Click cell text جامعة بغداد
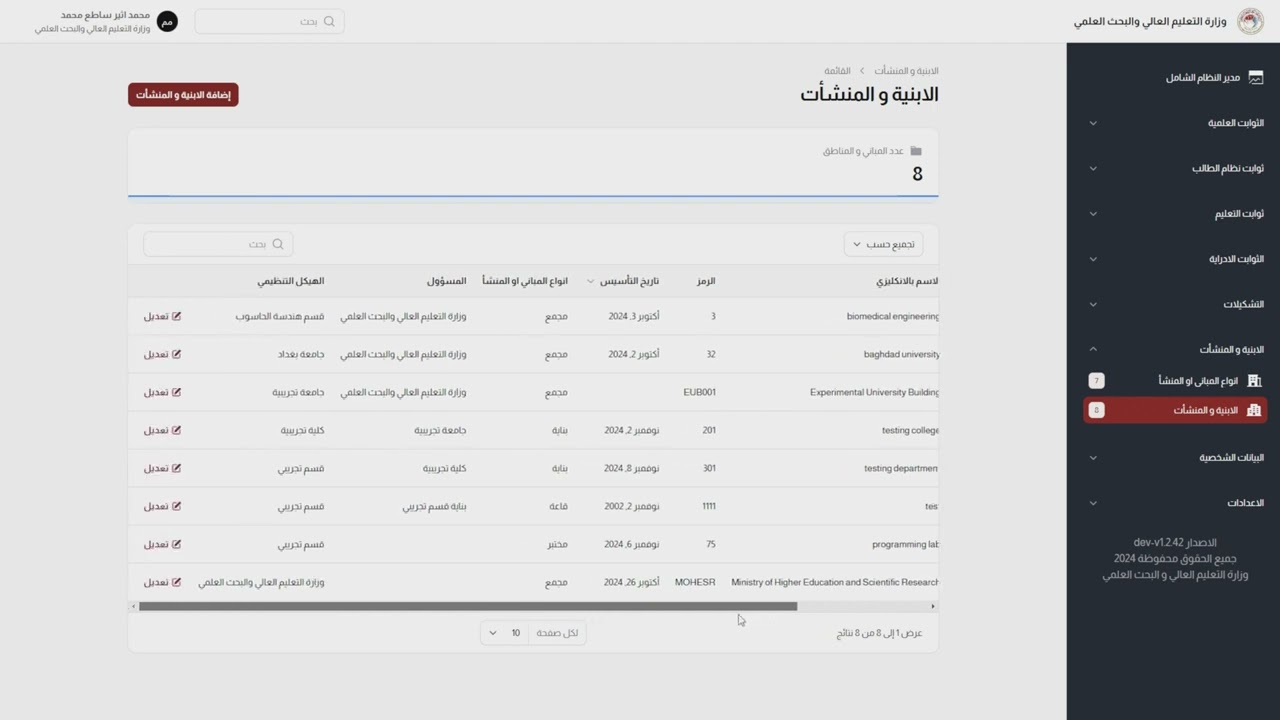 301,354
